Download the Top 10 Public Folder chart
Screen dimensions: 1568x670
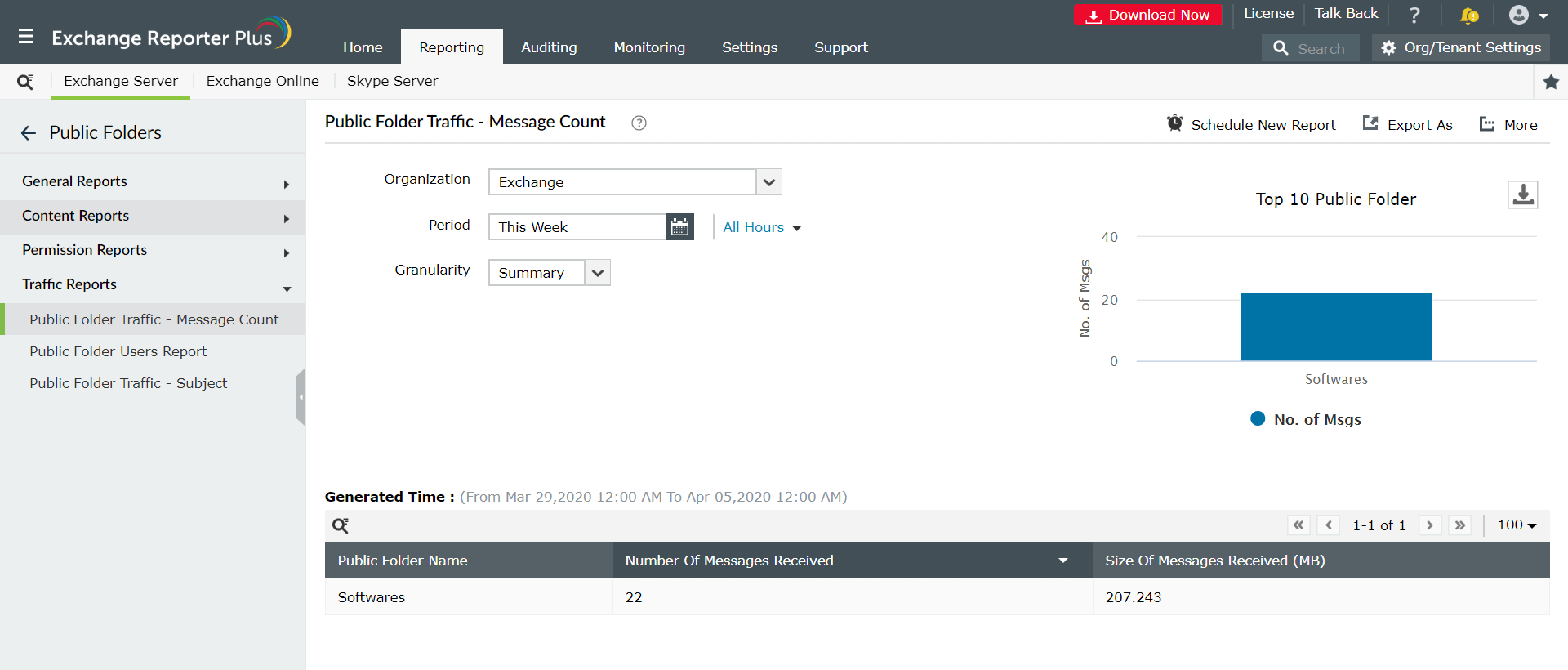[x=1522, y=194]
